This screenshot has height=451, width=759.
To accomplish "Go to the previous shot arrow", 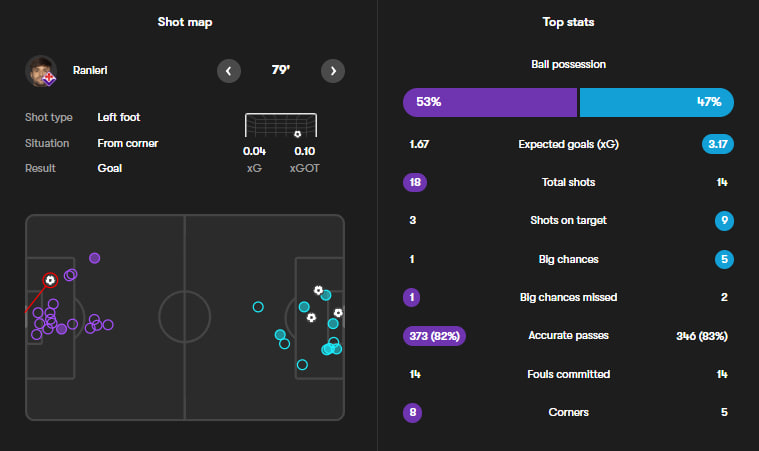I will coord(230,71).
